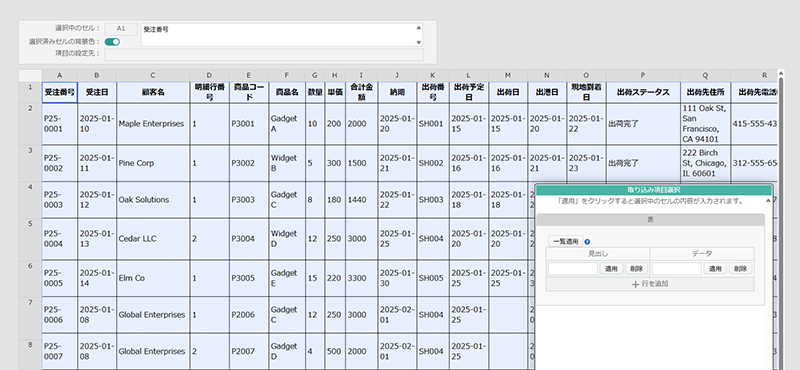Select column header A
The height and width of the screenshot is (370, 800).
click(x=60, y=76)
